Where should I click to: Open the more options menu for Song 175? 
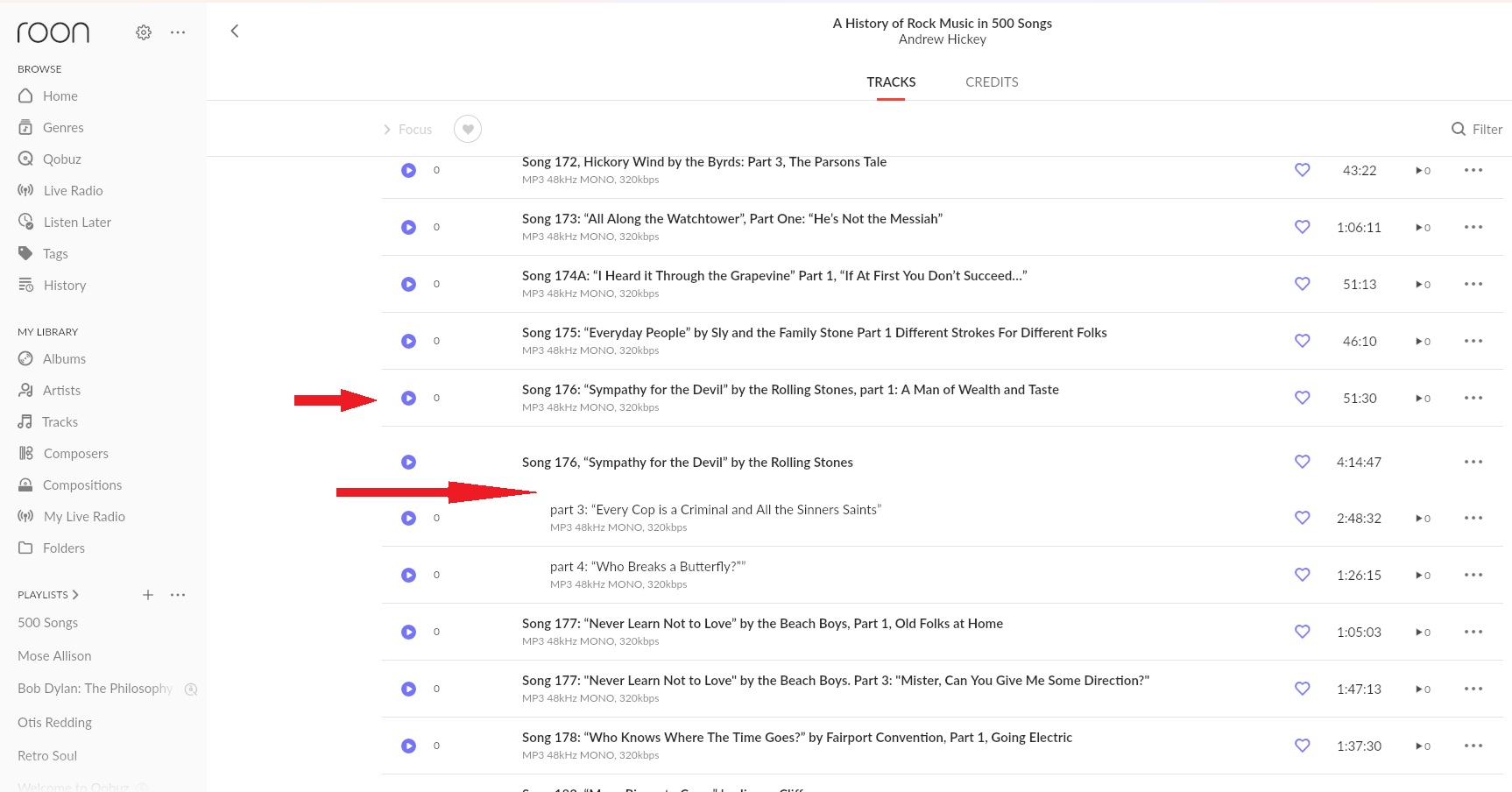click(1473, 341)
